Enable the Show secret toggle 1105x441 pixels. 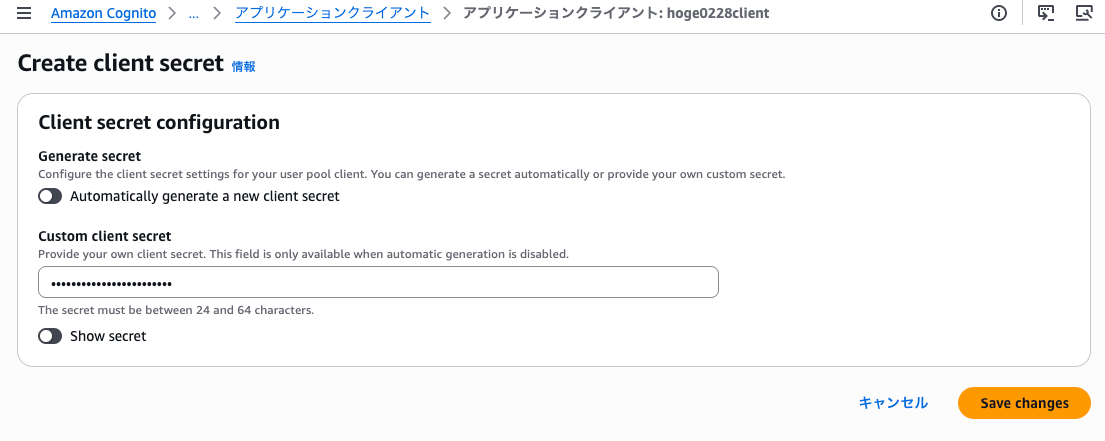(50, 337)
